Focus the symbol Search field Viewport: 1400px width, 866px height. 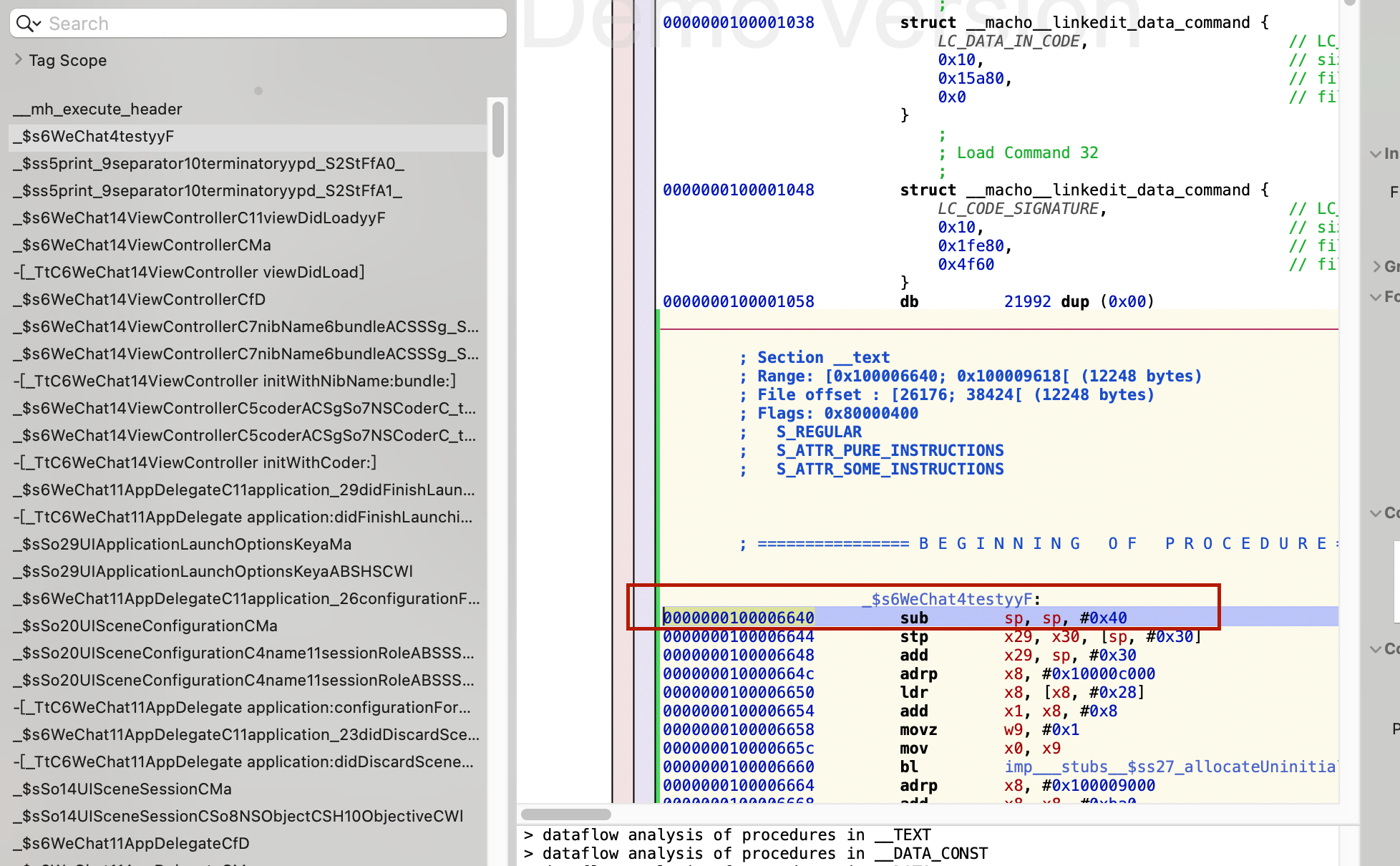coord(258,24)
